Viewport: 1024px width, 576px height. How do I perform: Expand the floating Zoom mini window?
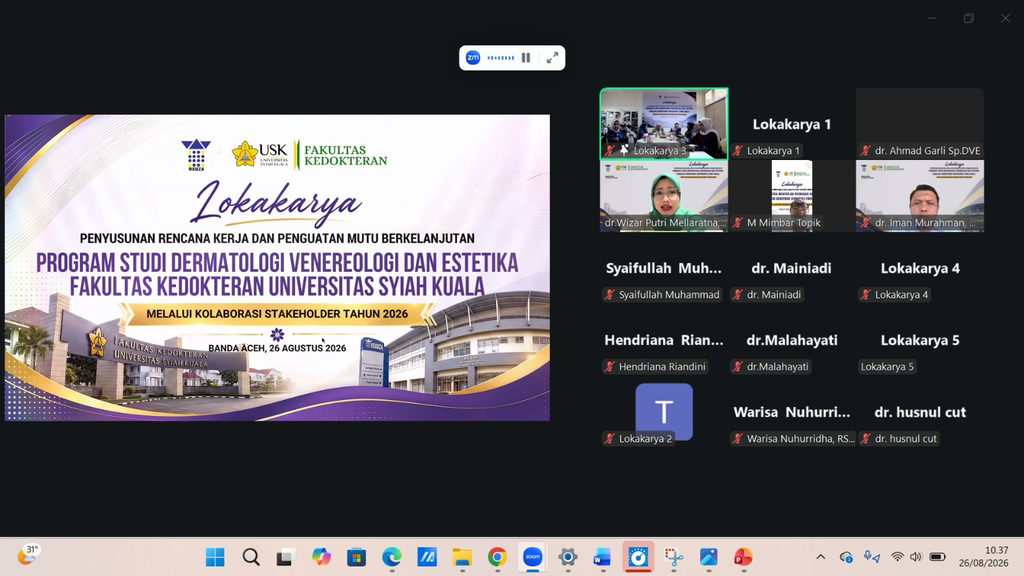[x=552, y=57]
